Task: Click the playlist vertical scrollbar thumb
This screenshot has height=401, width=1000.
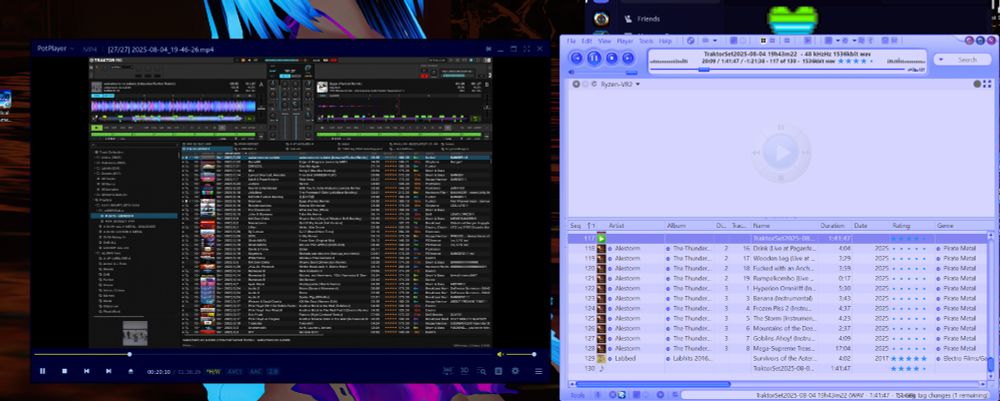Action: click(990, 365)
